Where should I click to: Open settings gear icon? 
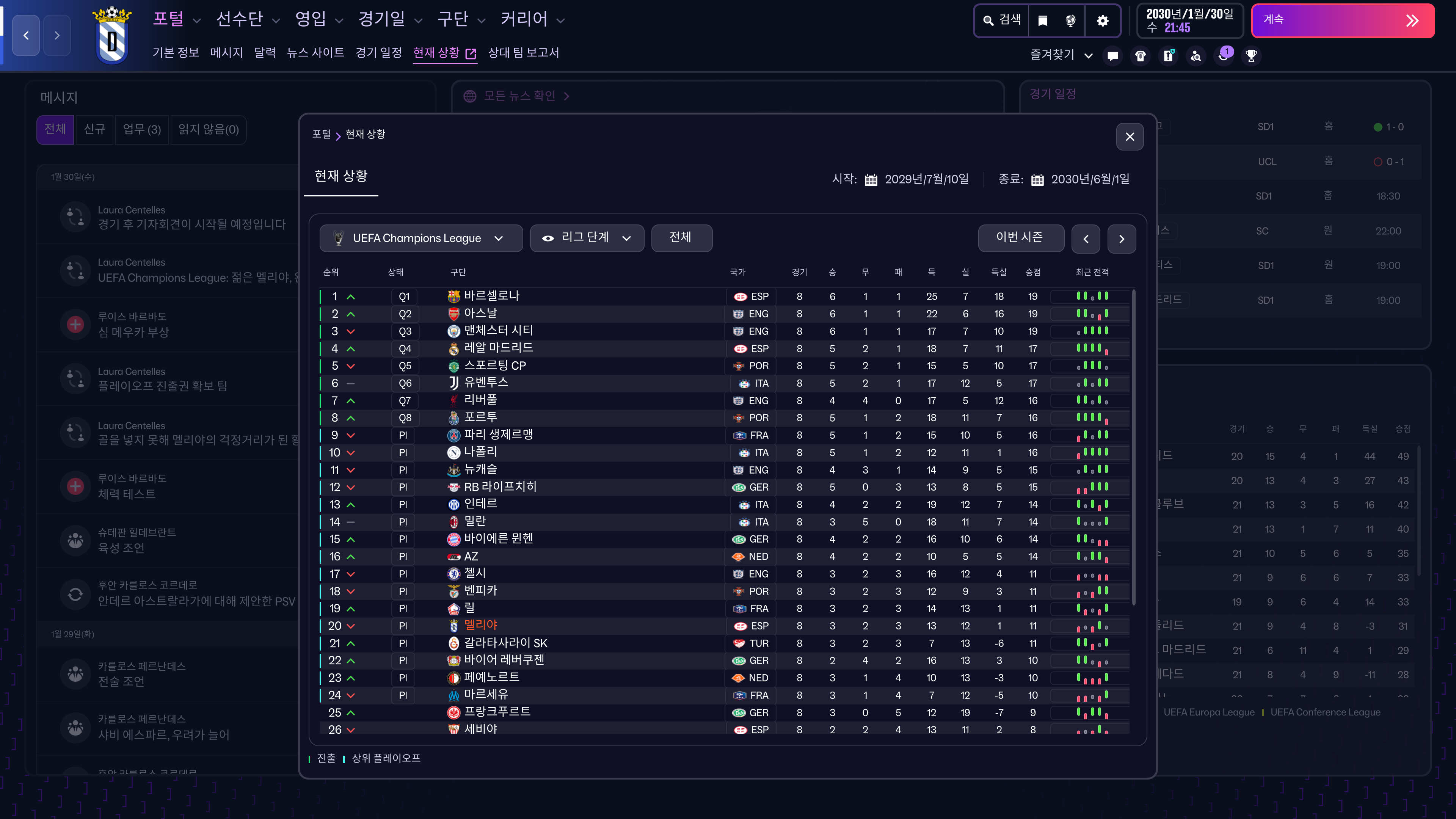click(1102, 21)
